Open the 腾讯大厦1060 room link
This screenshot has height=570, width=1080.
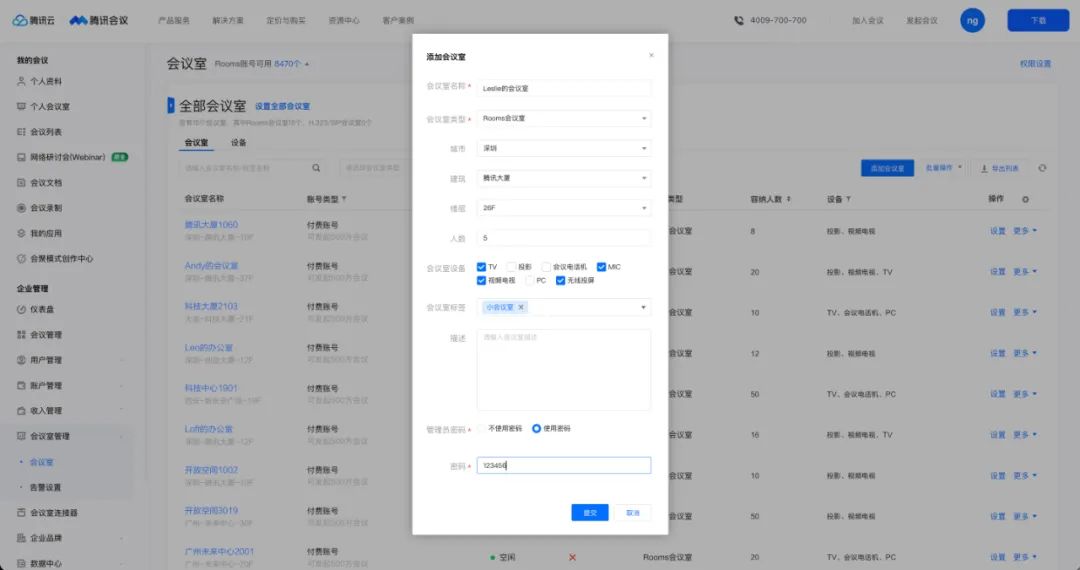tap(211, 224)
